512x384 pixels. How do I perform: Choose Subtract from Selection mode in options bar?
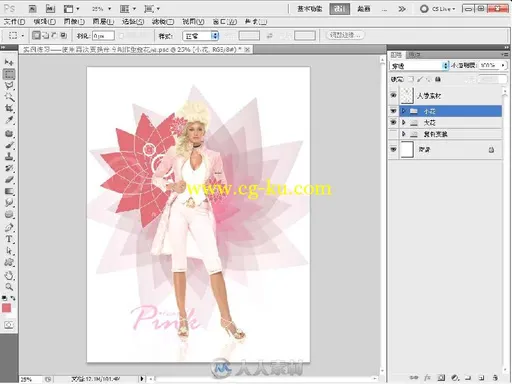point(54,35)
